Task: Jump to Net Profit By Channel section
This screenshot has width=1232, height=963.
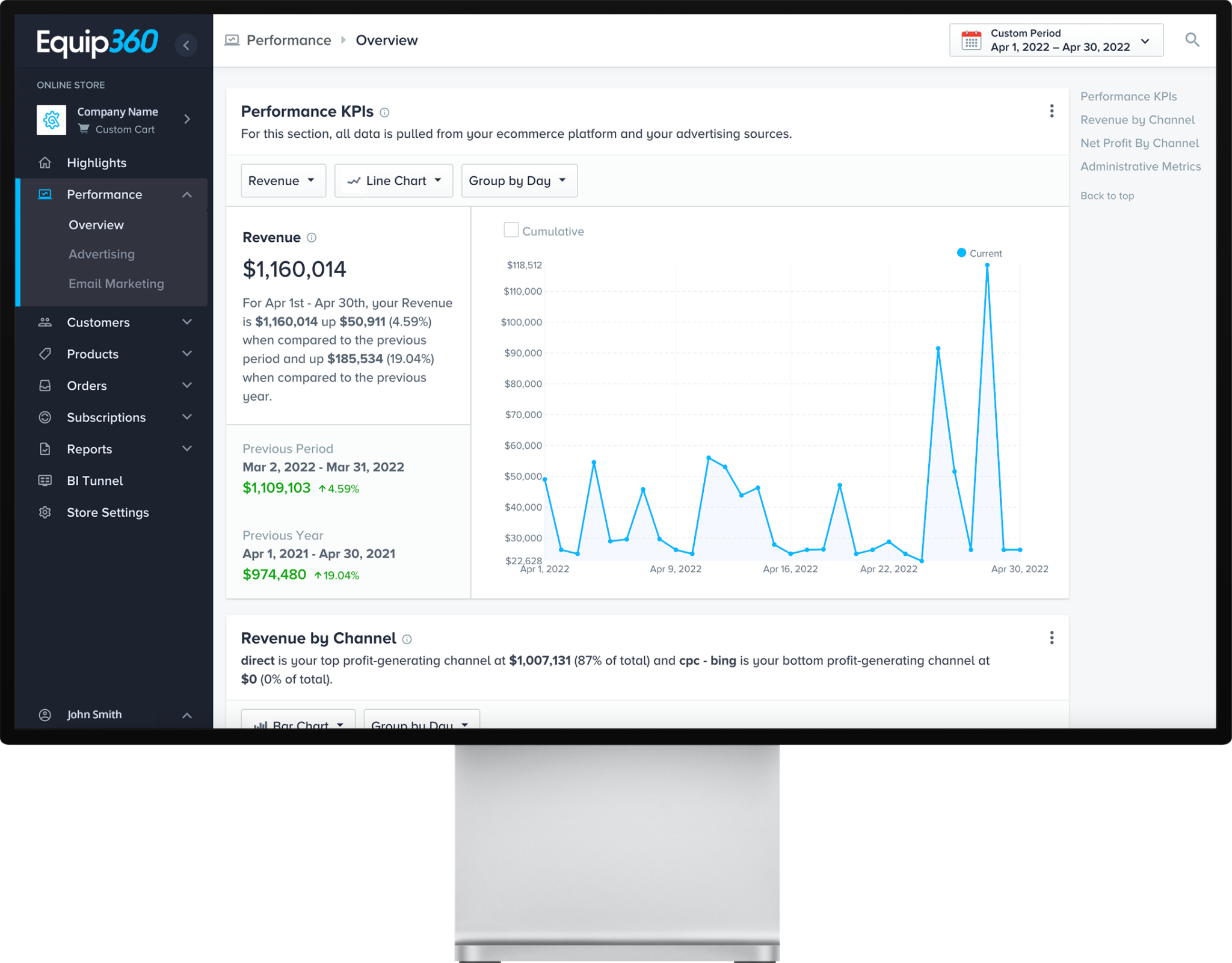Action: [x=1139, y=143]
